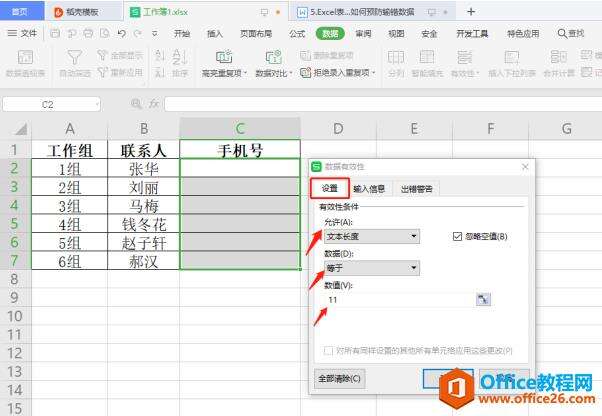This screenshot has height=416, width=602.
Task: Click the range selector icon beside 数值 field
Action: 484,299
